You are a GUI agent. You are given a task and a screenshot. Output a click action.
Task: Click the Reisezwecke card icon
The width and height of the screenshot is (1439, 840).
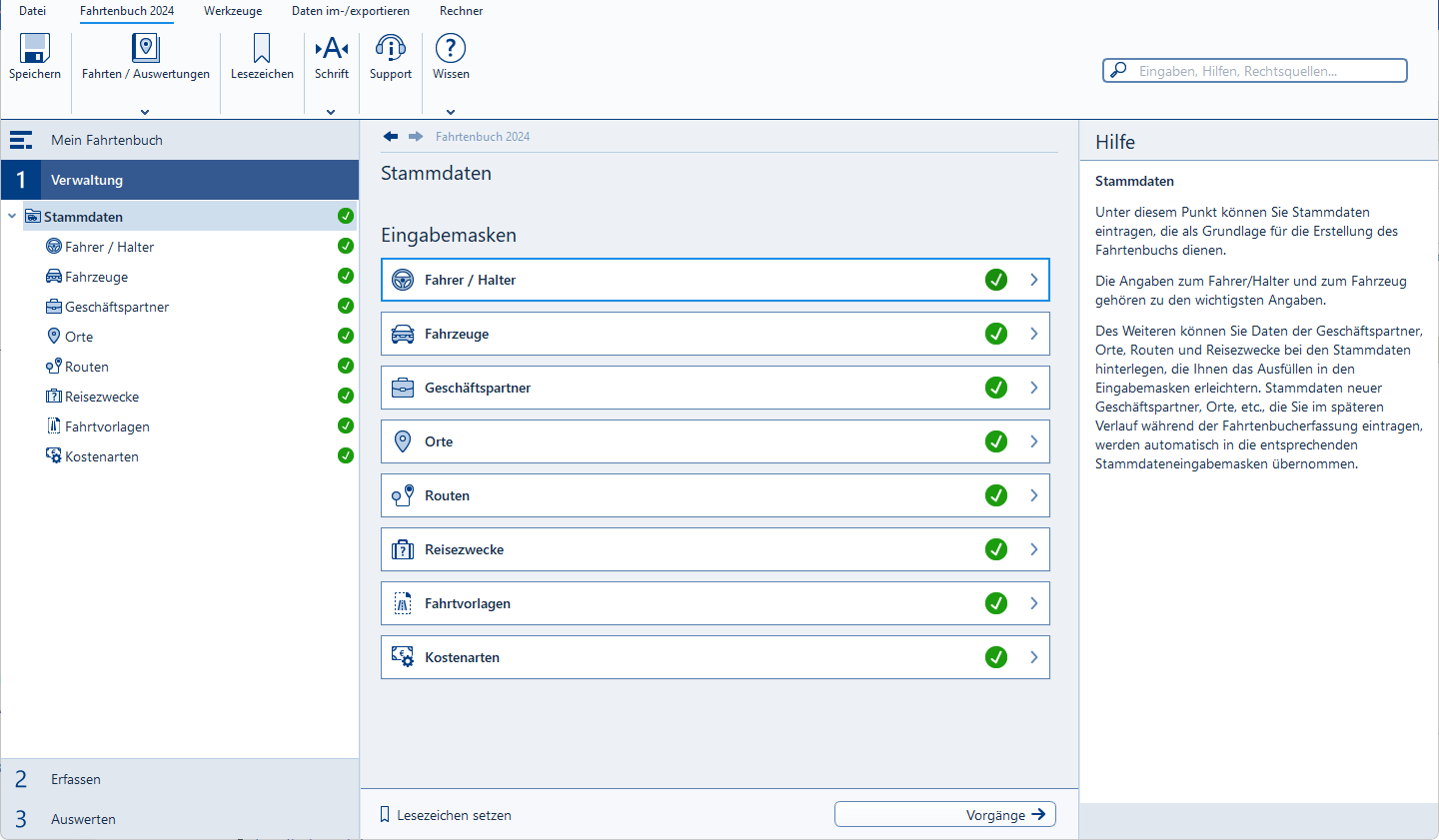point(403,549)
